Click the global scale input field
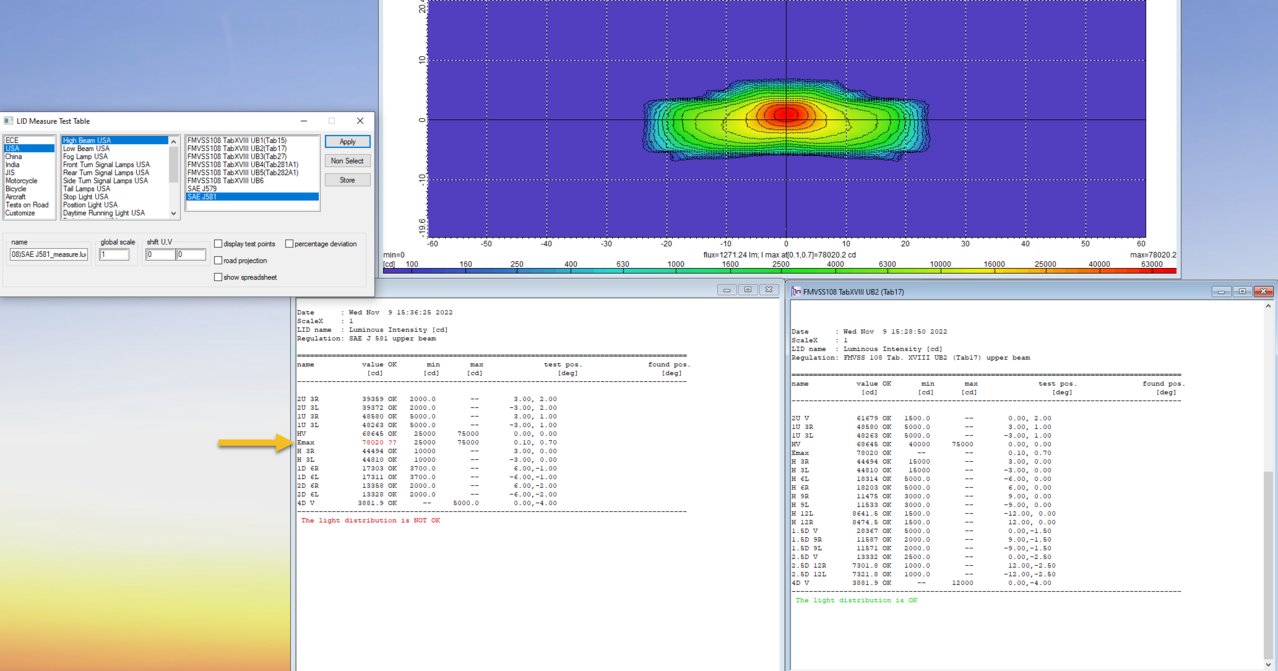 point(114,255)
